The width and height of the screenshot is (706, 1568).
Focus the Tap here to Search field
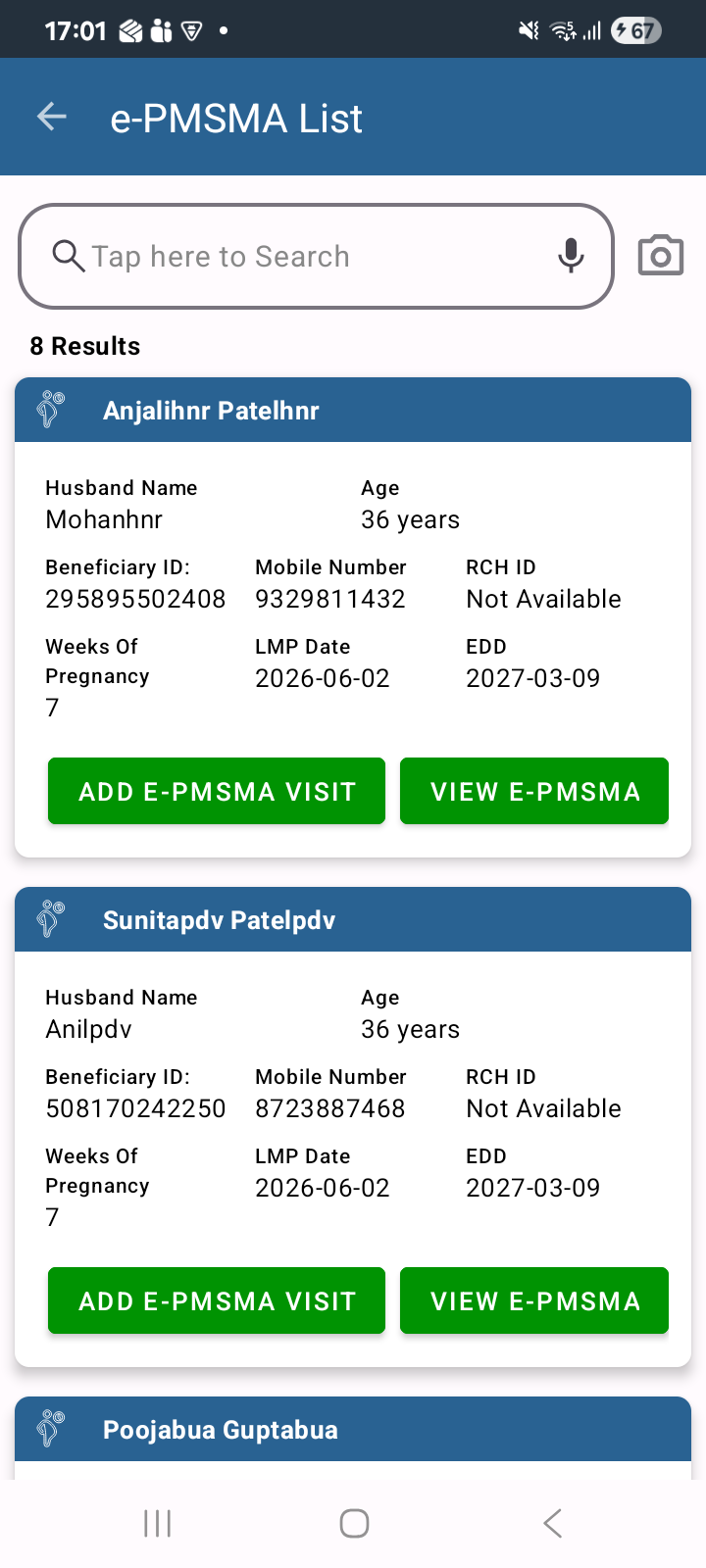[x=316, y=256]
